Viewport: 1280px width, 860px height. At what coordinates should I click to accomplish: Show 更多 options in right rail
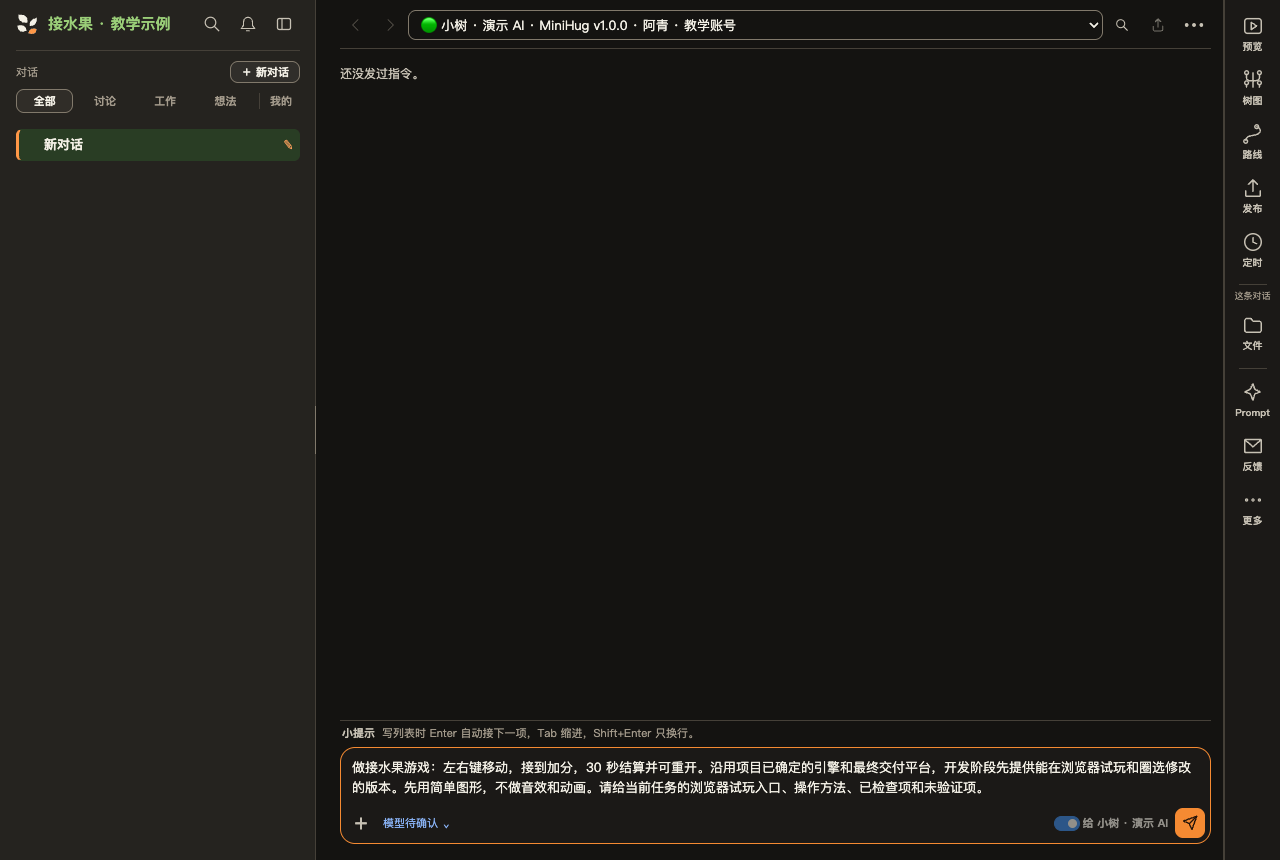1252,508
